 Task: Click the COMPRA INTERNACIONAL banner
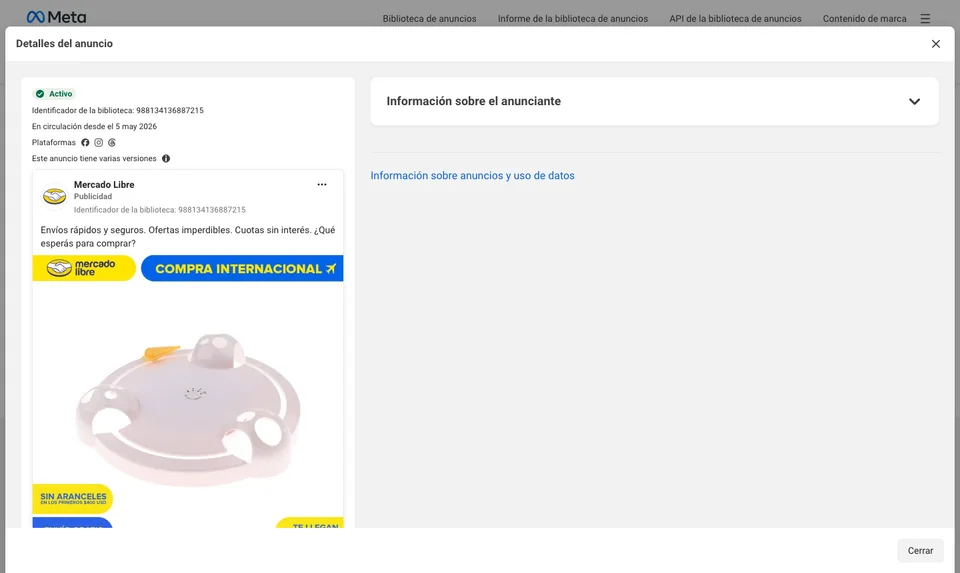click(x=242, y=269)
